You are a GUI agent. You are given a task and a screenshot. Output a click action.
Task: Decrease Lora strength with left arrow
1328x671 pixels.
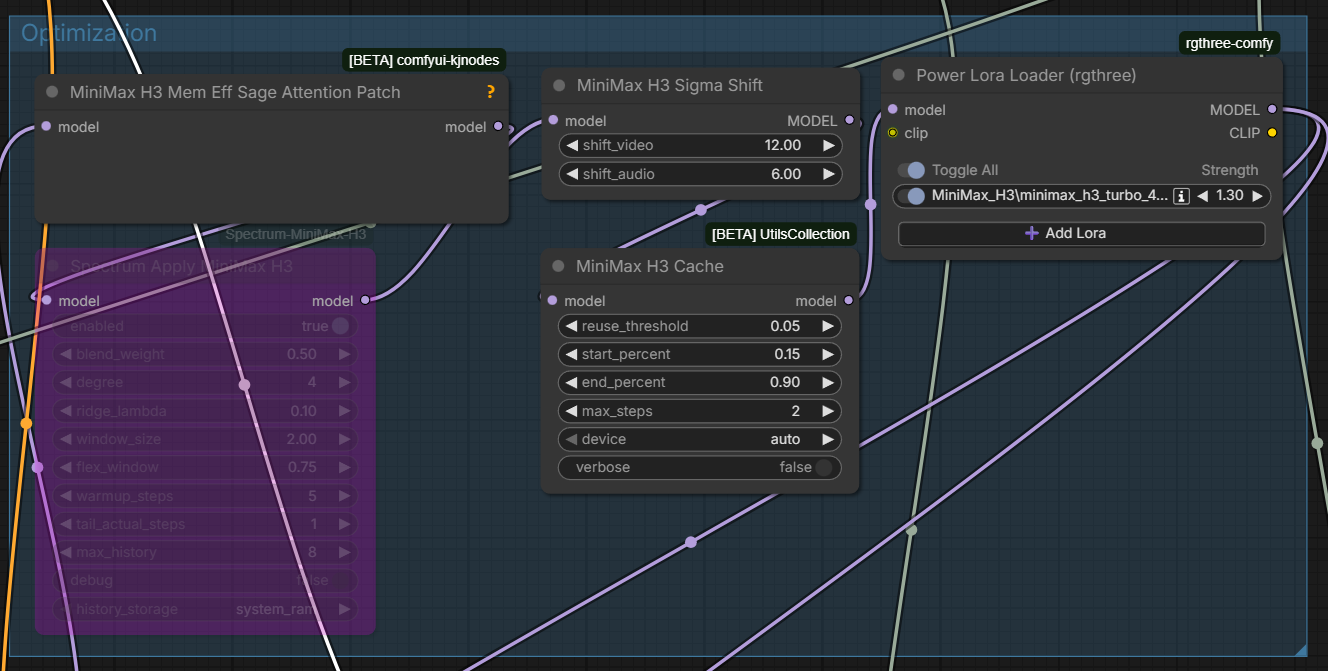[x=1203, y=196]
